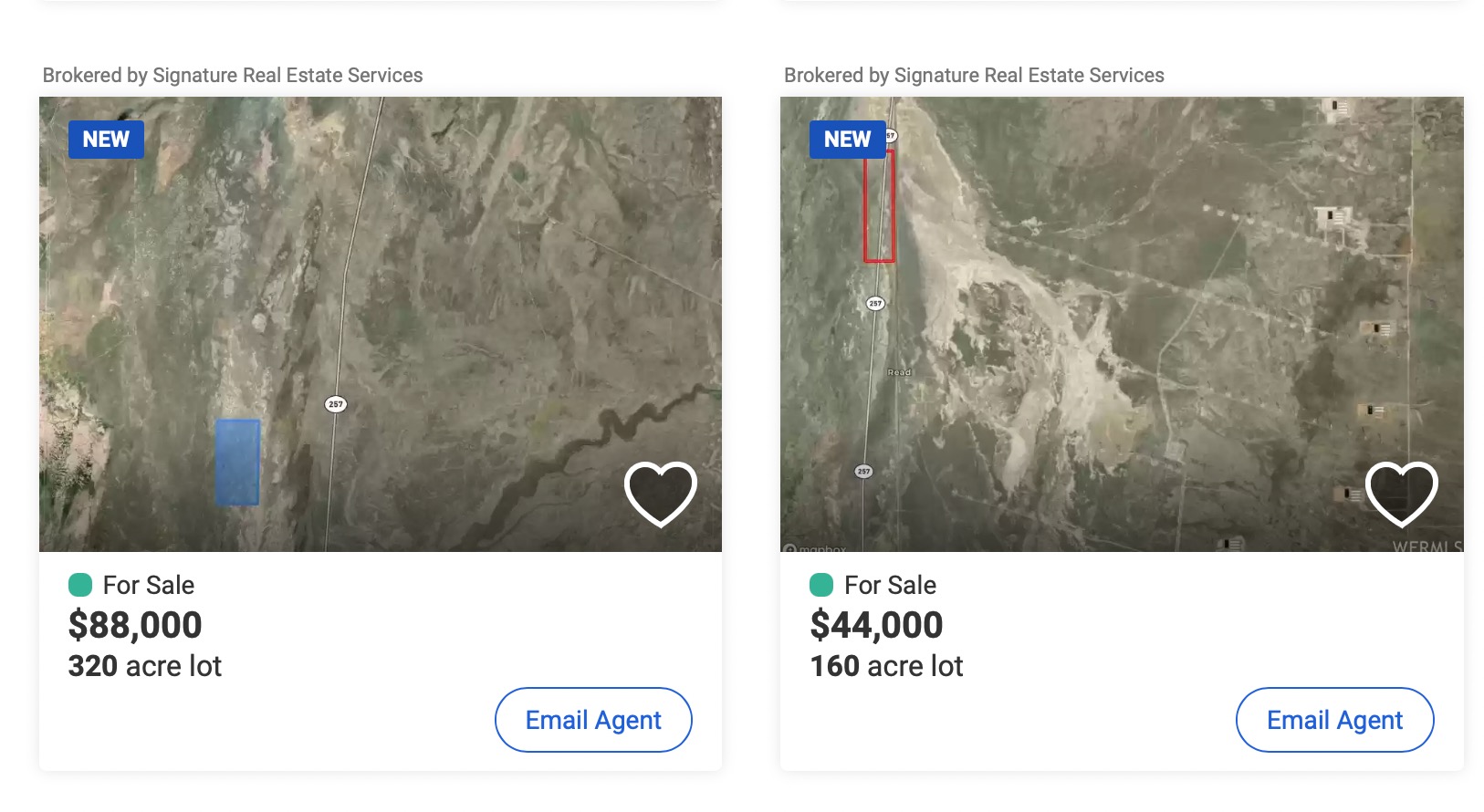Click the 320 acre lot text
This screenshot has height=812, width=1484.
point(145,666)
